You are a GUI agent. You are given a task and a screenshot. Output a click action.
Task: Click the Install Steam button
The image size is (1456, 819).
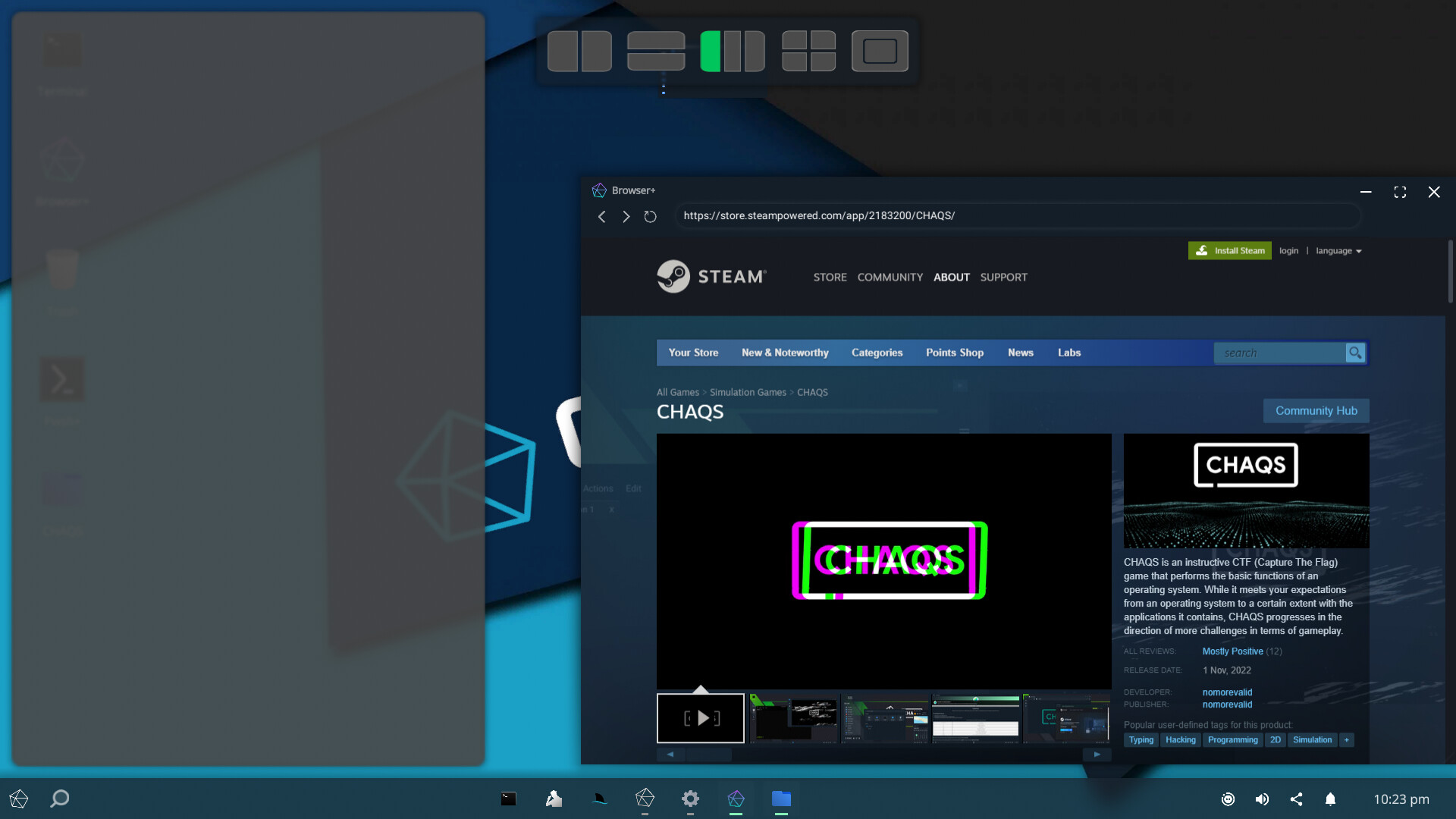coord(1229,250)
